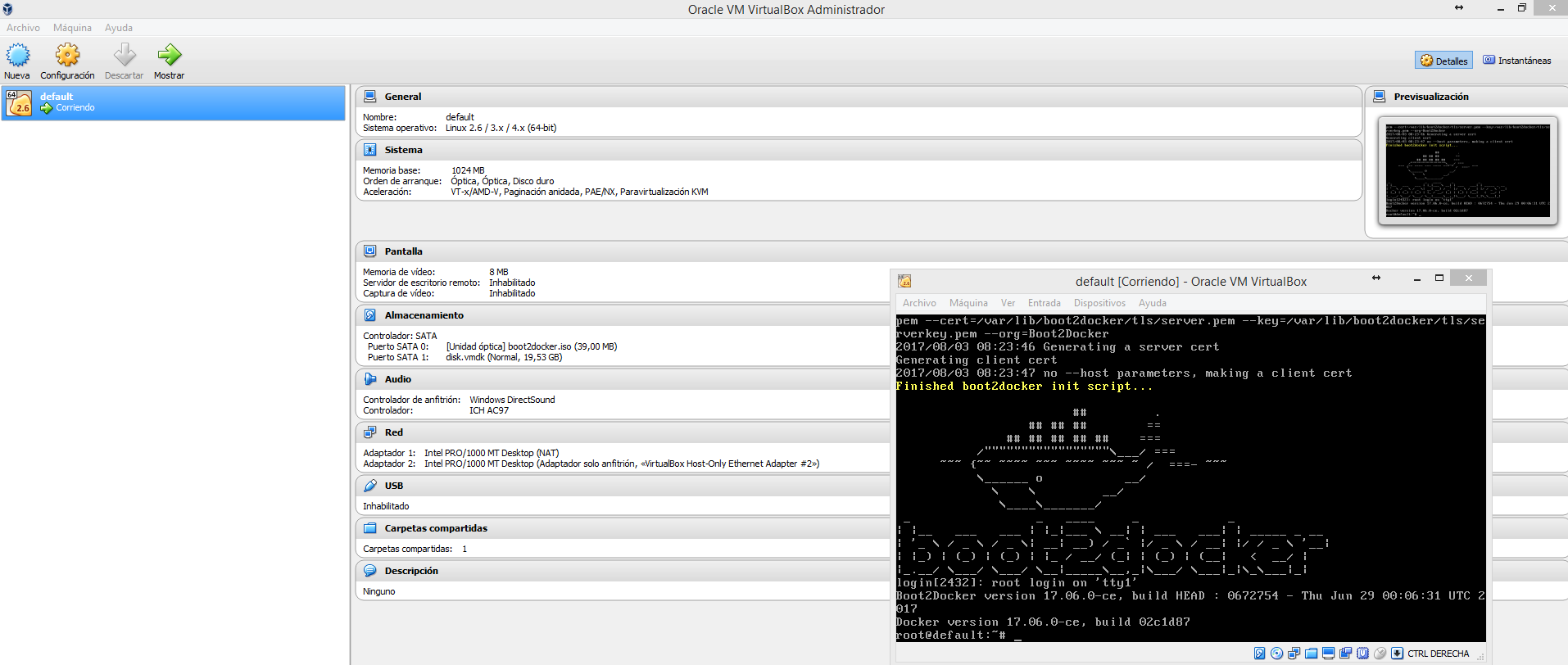Click the Previsualización panel icon
1568x665 pixels.
(x=1380, y=97)
